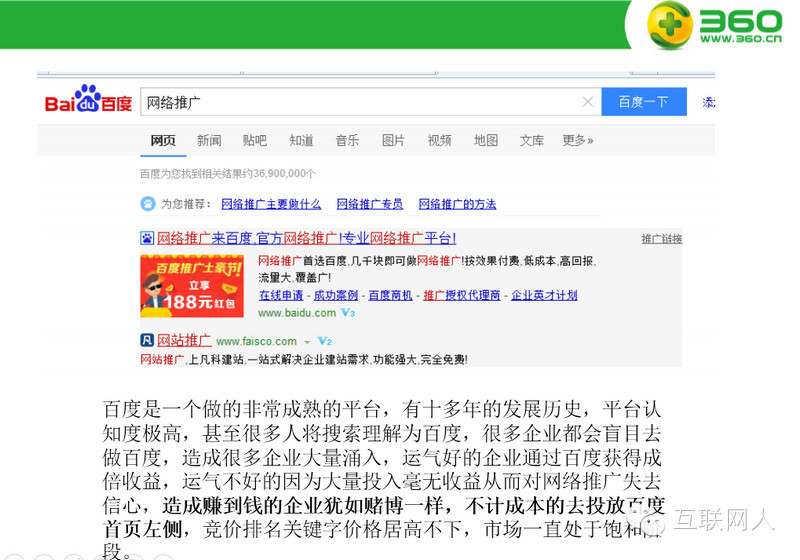Click the ad text 流量大,覆盖广!

coord(294,277)
